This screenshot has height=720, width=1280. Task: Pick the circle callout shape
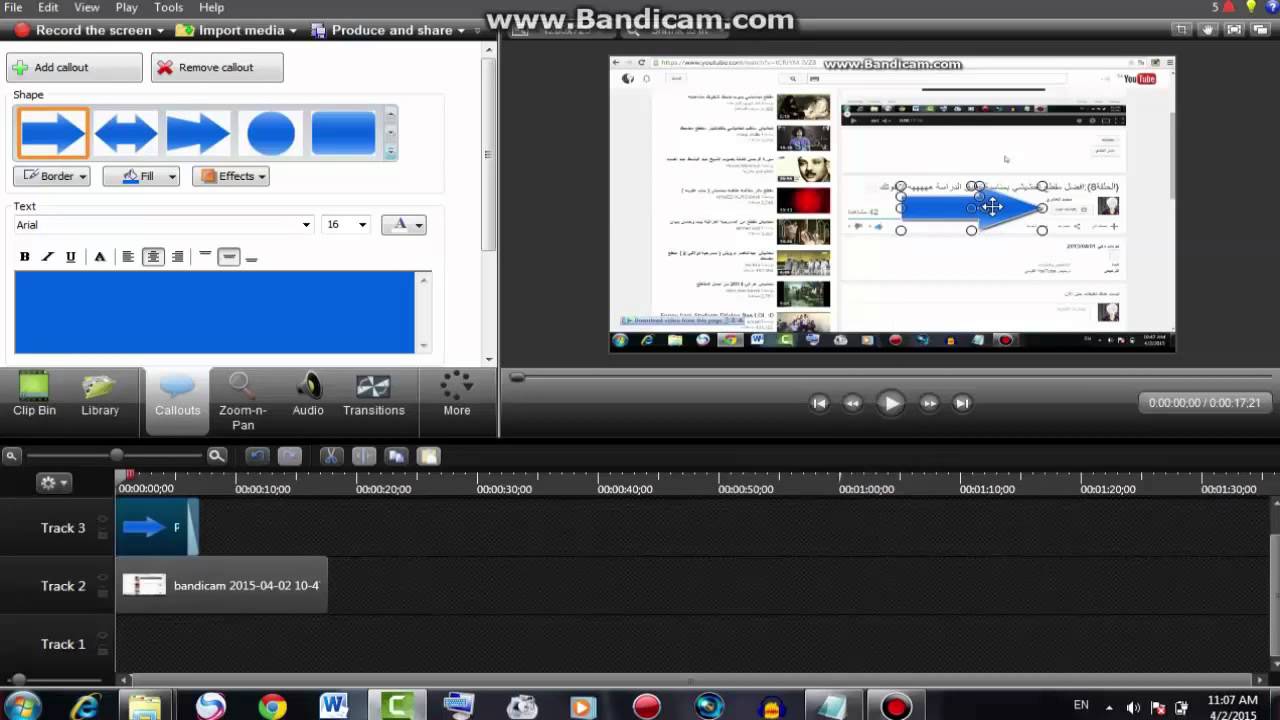pos(271,133)
